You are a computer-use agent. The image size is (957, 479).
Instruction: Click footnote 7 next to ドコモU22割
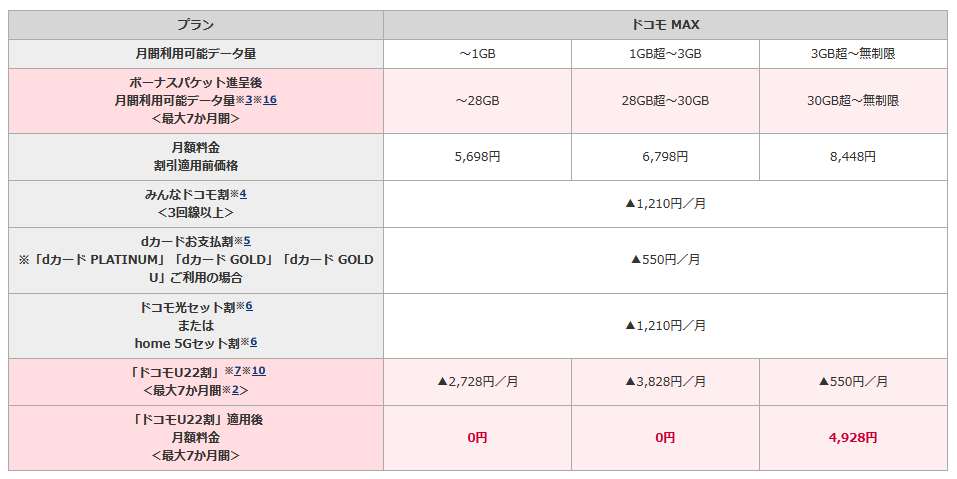coord(239,371)
